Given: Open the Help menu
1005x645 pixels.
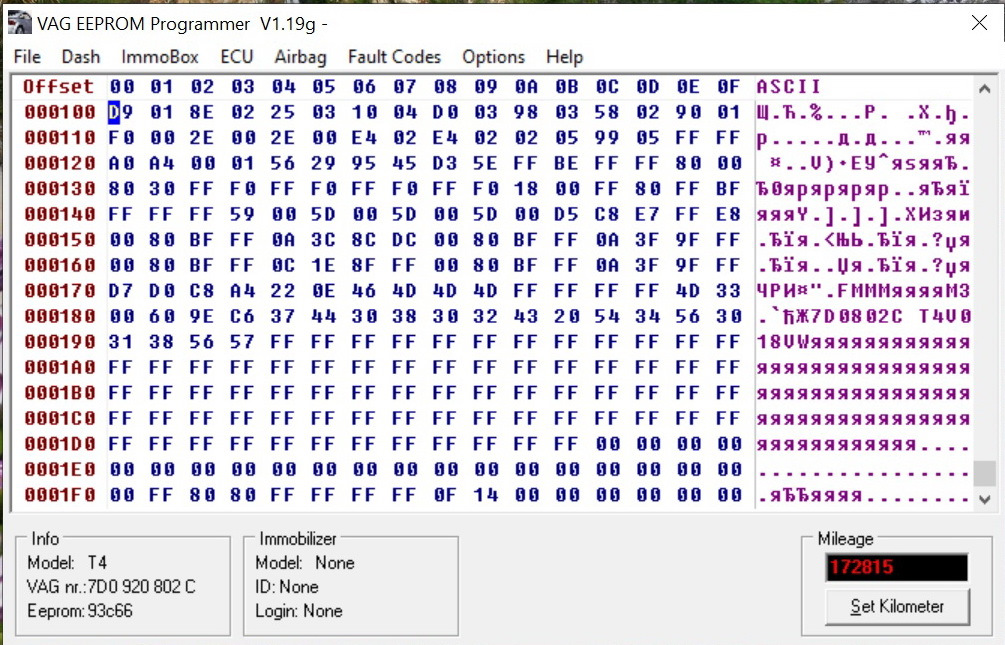Looking at the screenshot, I should pyautogui.click(x=564, y=57).
